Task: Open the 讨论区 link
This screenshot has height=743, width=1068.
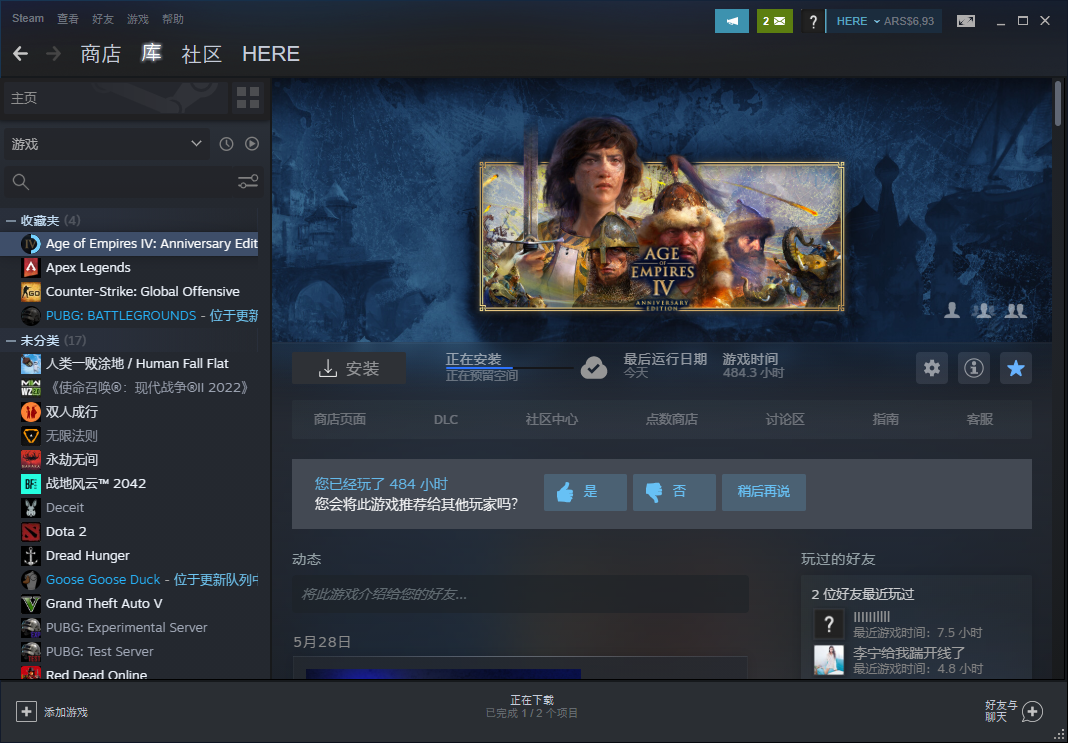Action: point(785,420)
